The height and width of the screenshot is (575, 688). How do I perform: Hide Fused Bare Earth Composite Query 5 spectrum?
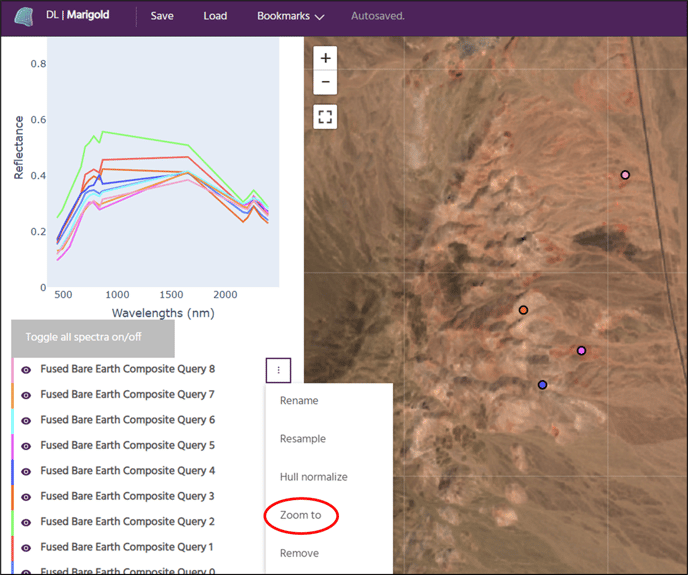click(26, 446)
